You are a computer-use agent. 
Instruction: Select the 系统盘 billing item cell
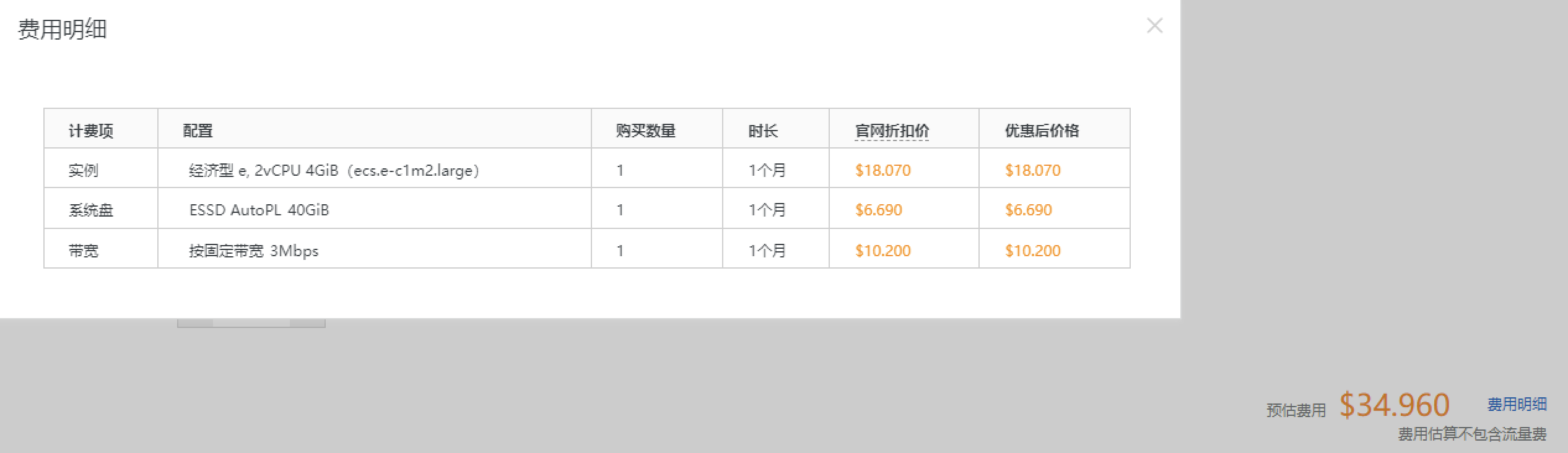(90, 210)
